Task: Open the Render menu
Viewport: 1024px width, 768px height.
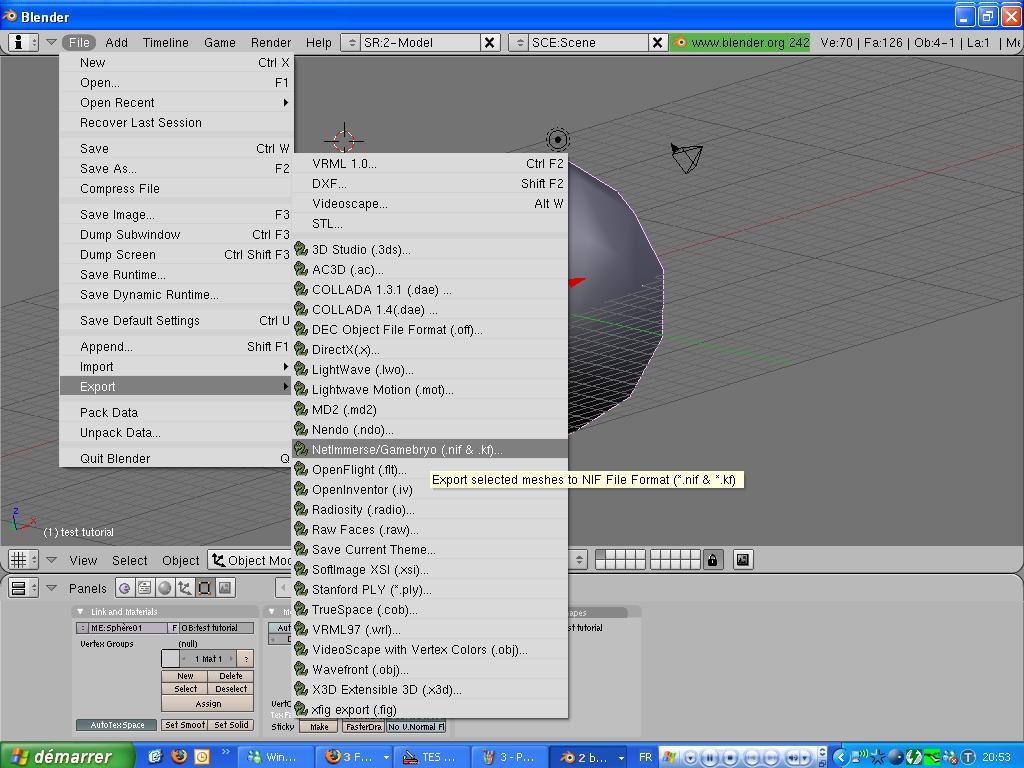Action: [x=270, y=42]
